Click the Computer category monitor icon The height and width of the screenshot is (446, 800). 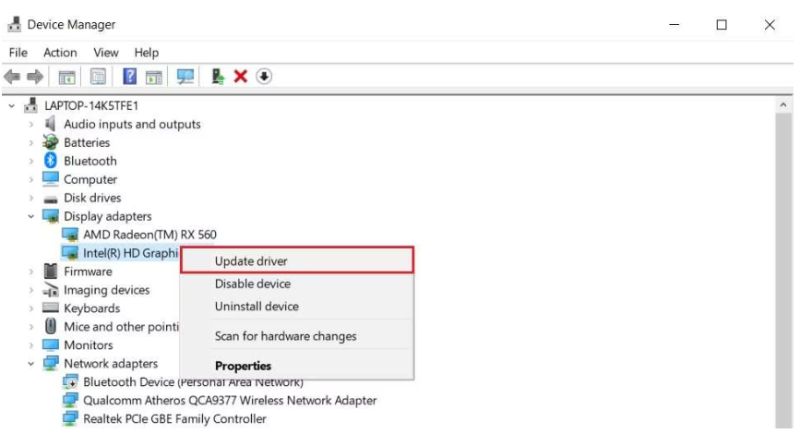pos(51,179)
